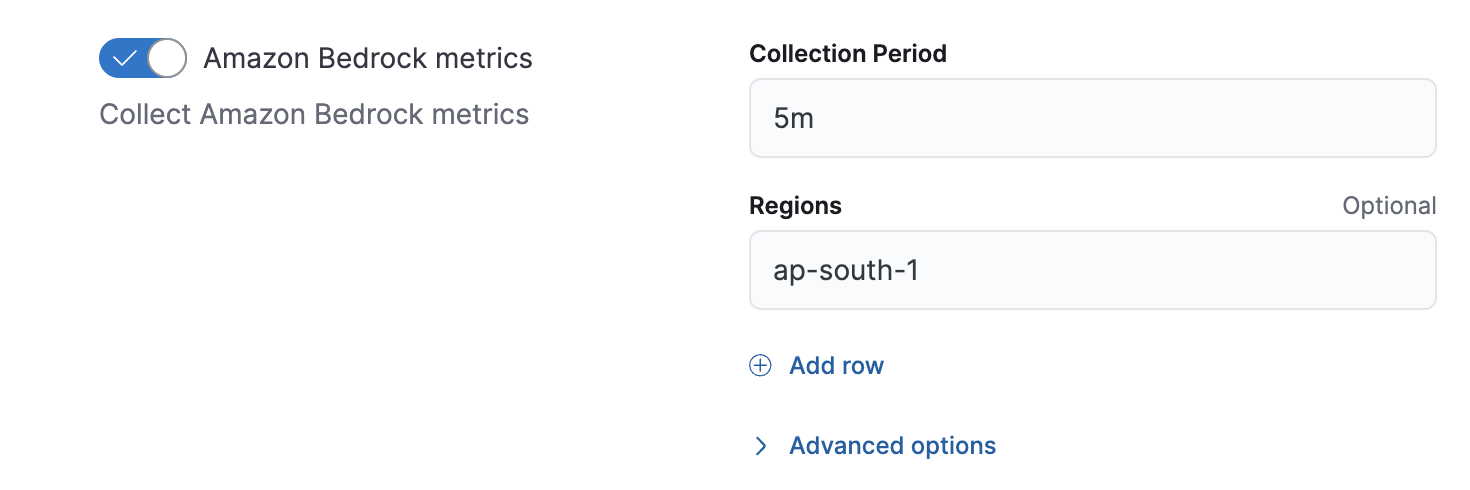Click the Amazon Bedrock metrics toggle label
Image resolution: width=1470 pixels, height=490 pixels.
(x=368, y=59)
